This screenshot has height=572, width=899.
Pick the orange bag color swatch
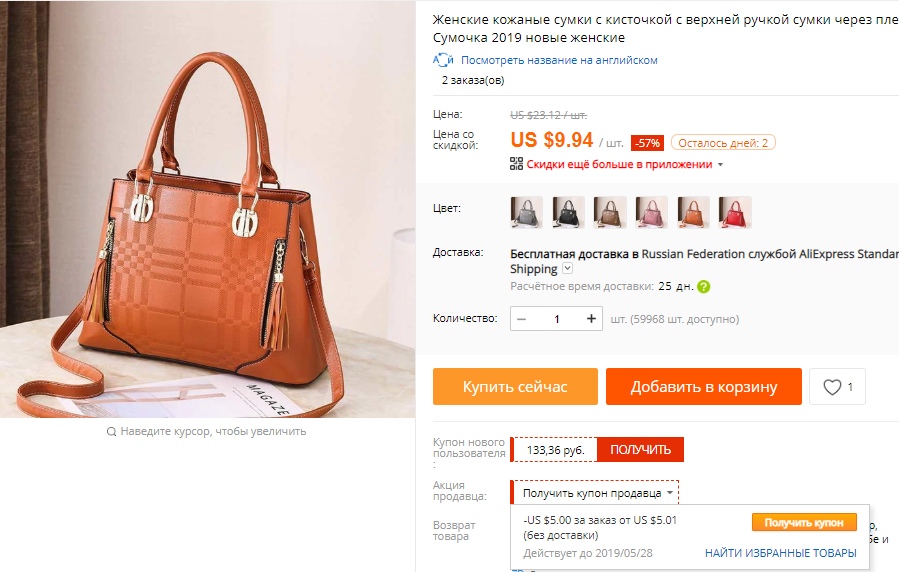point(693,212)
